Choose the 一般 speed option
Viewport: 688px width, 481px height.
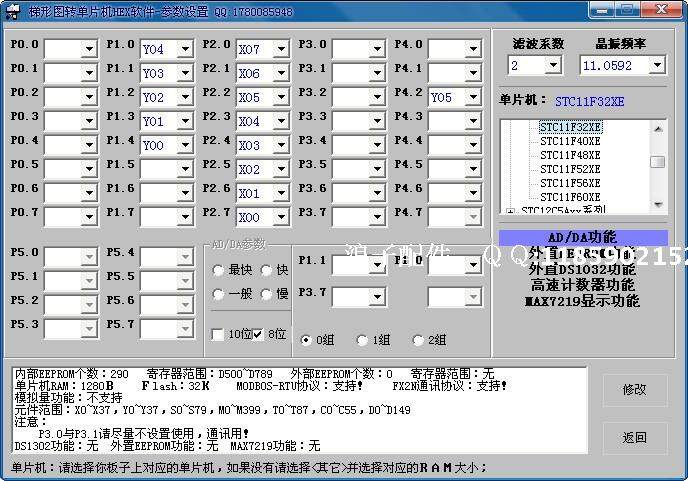click(x=218, y=294)
